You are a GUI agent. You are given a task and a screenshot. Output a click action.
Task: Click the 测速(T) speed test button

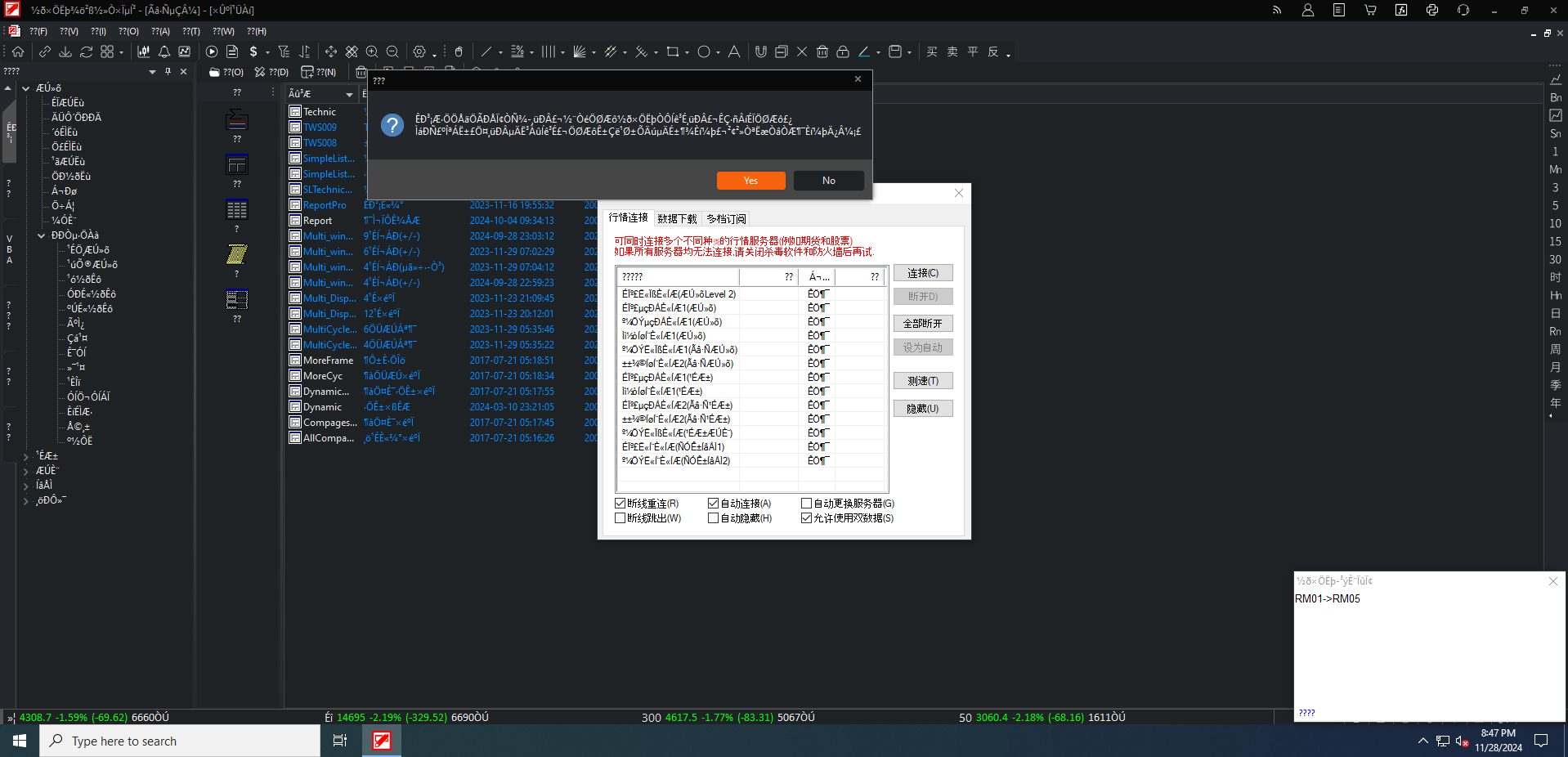pyautogui.click(x=923, y=381)
